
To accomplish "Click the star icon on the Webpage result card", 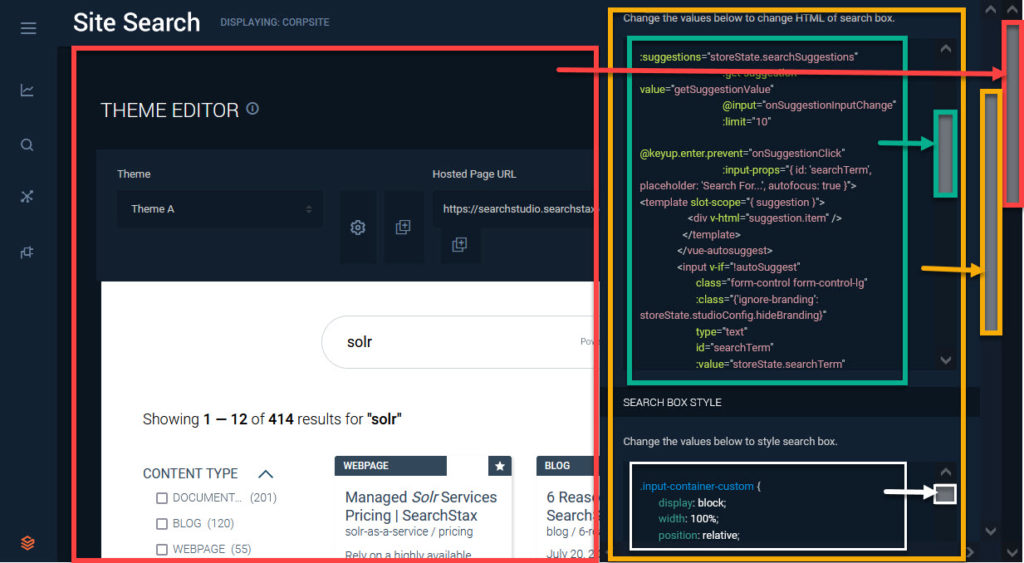I will pos(500,466).
